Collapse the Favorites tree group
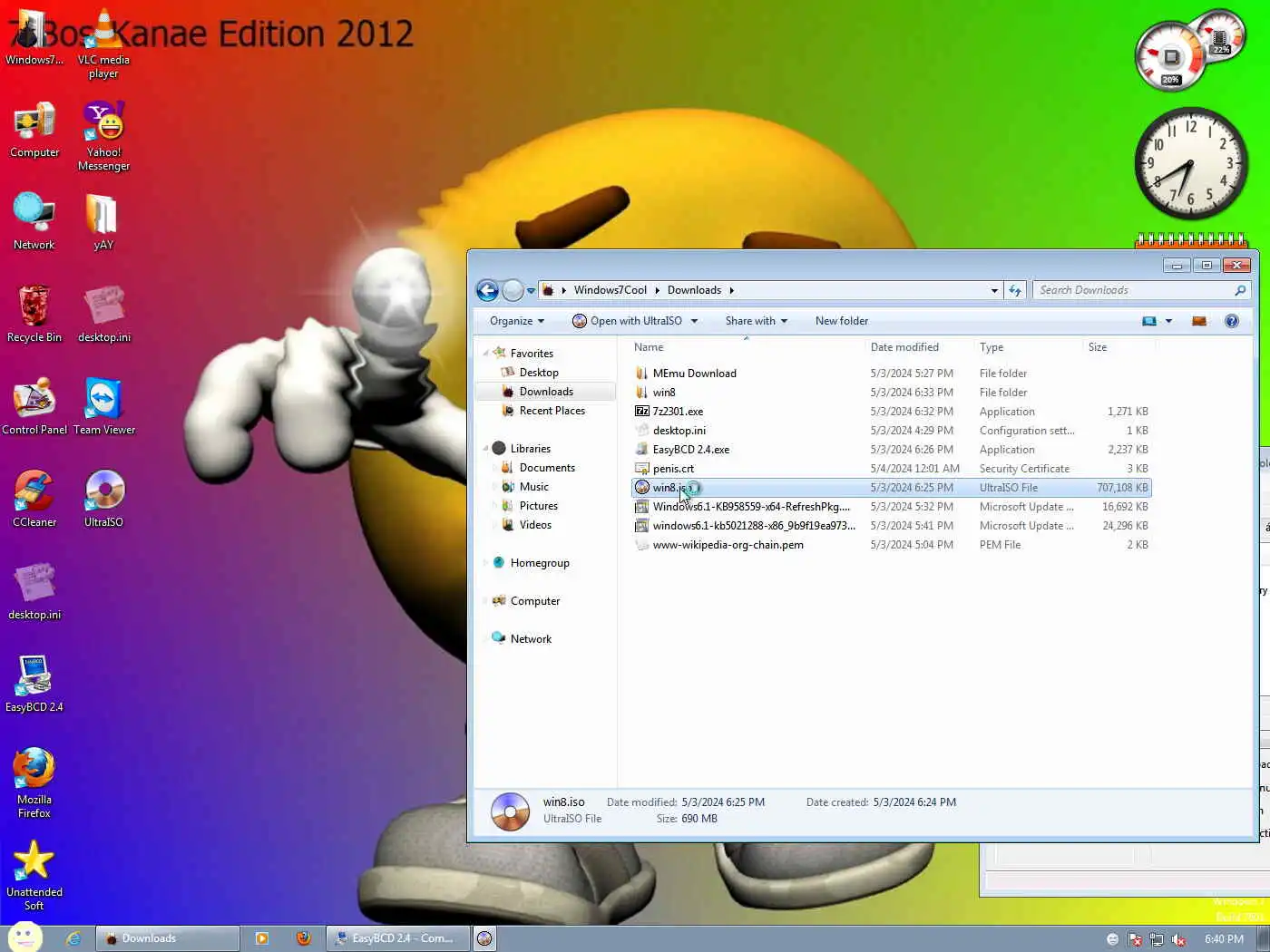The image size is (1270, 952). (485, 354)
